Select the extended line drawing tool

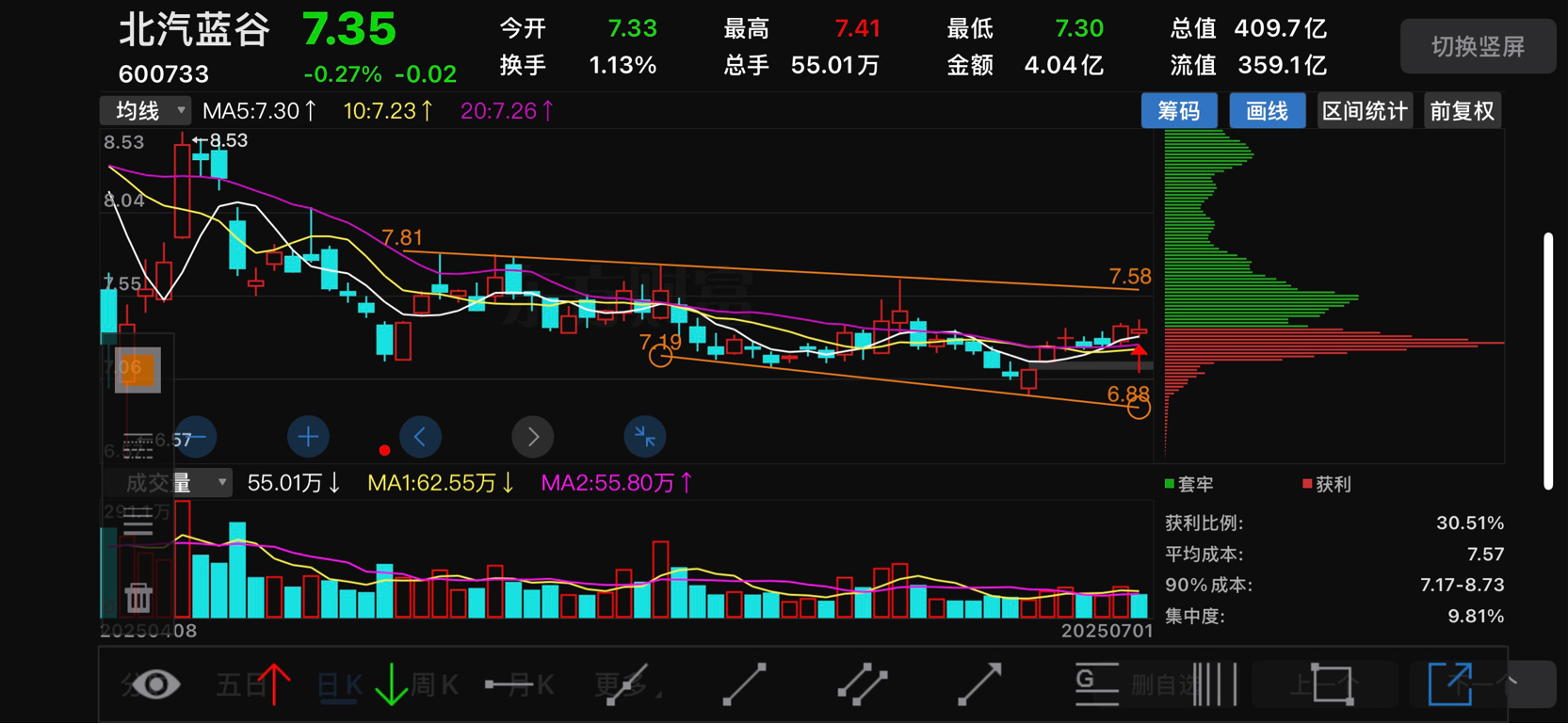coord(626,684)
